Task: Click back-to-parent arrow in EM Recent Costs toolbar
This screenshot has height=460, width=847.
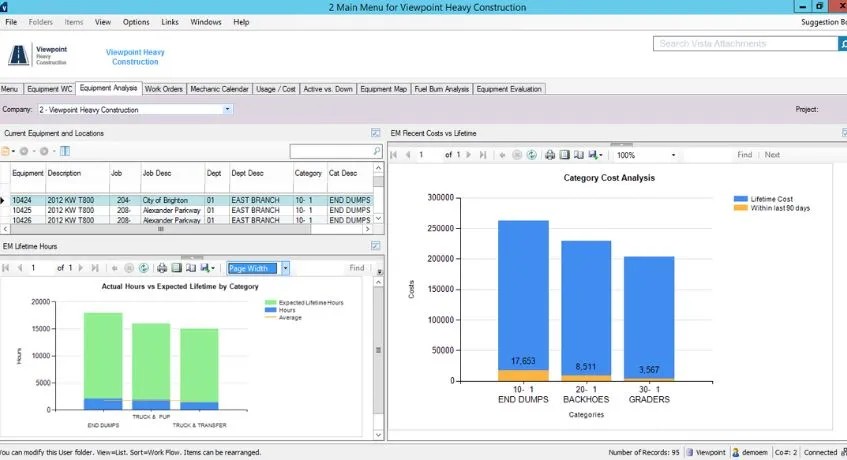Action: click(x=502, y=155)
